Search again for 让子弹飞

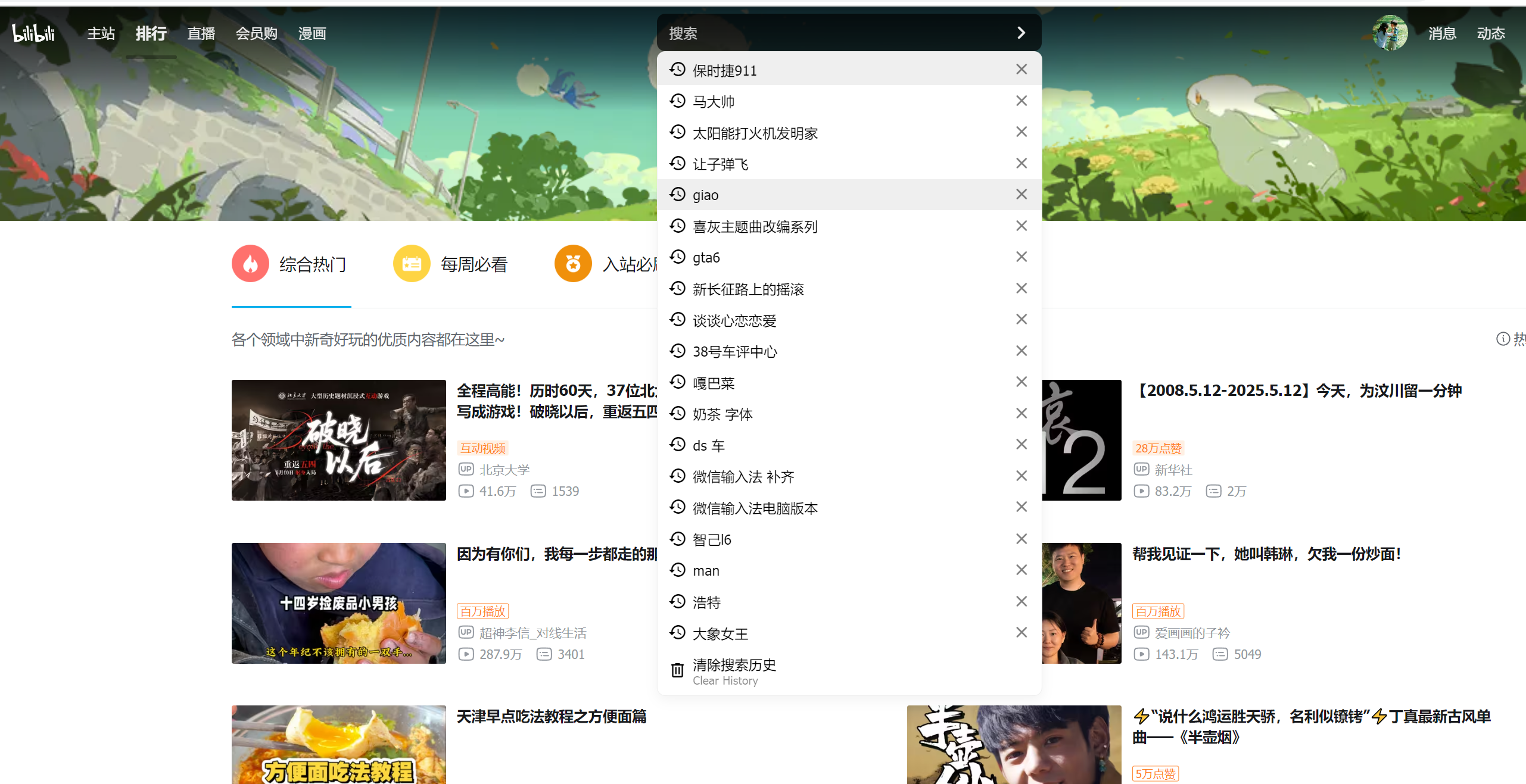720,164
